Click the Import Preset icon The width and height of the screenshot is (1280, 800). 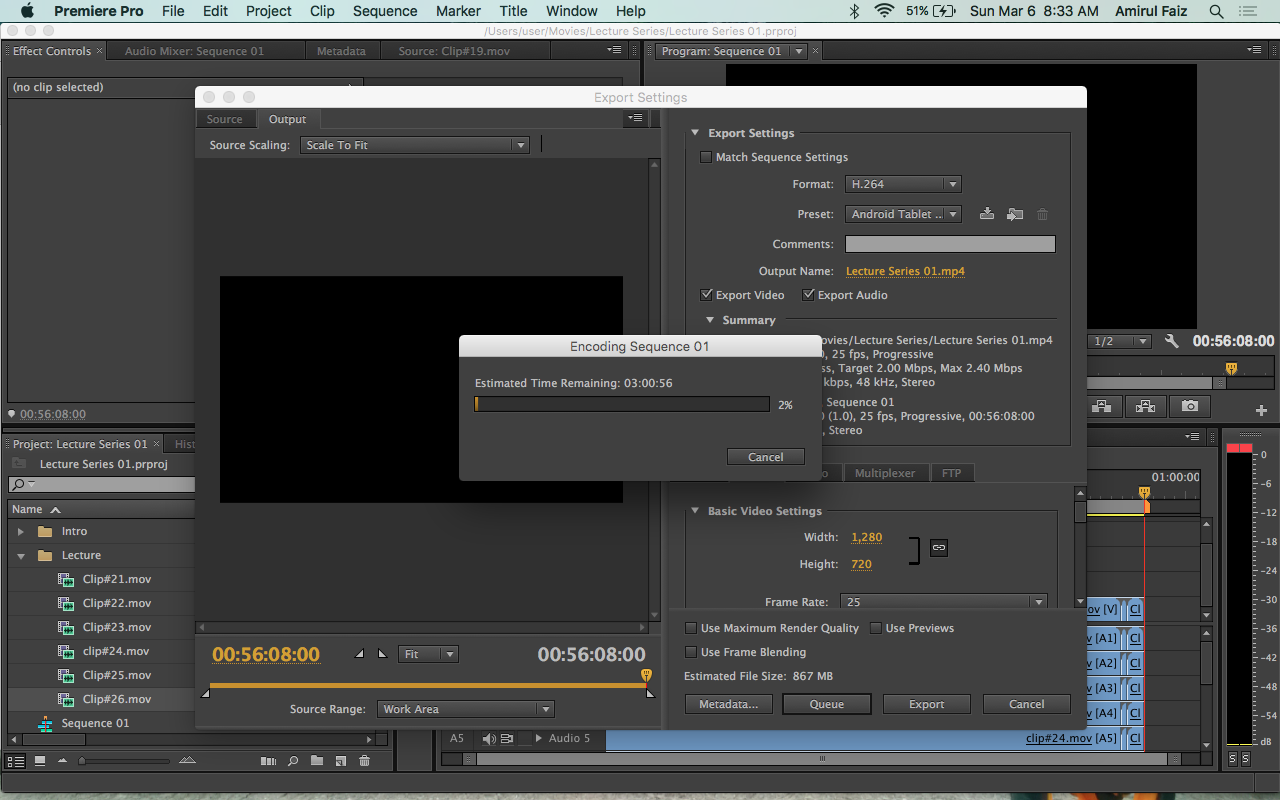1015,214
